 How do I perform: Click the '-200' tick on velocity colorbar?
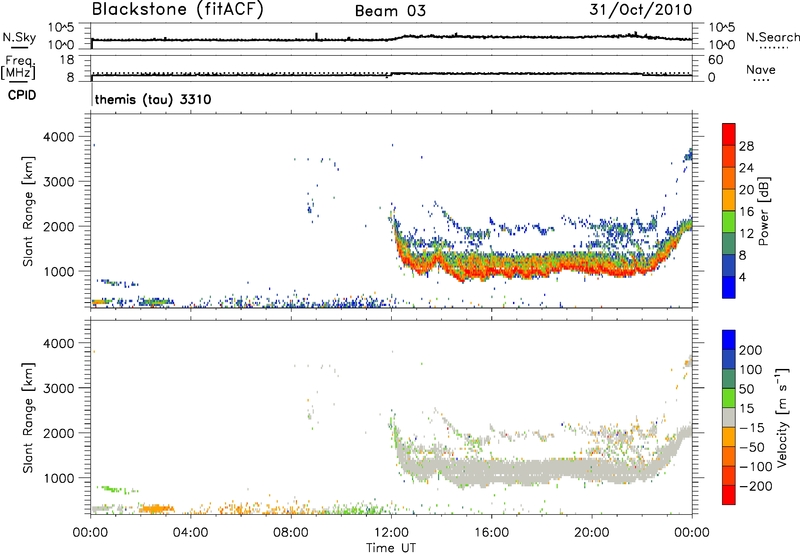755,486
